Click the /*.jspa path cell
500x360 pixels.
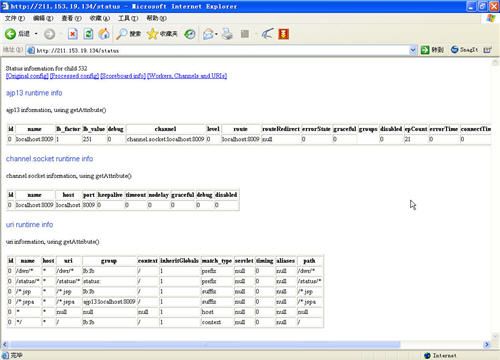(x=310, y=302)
